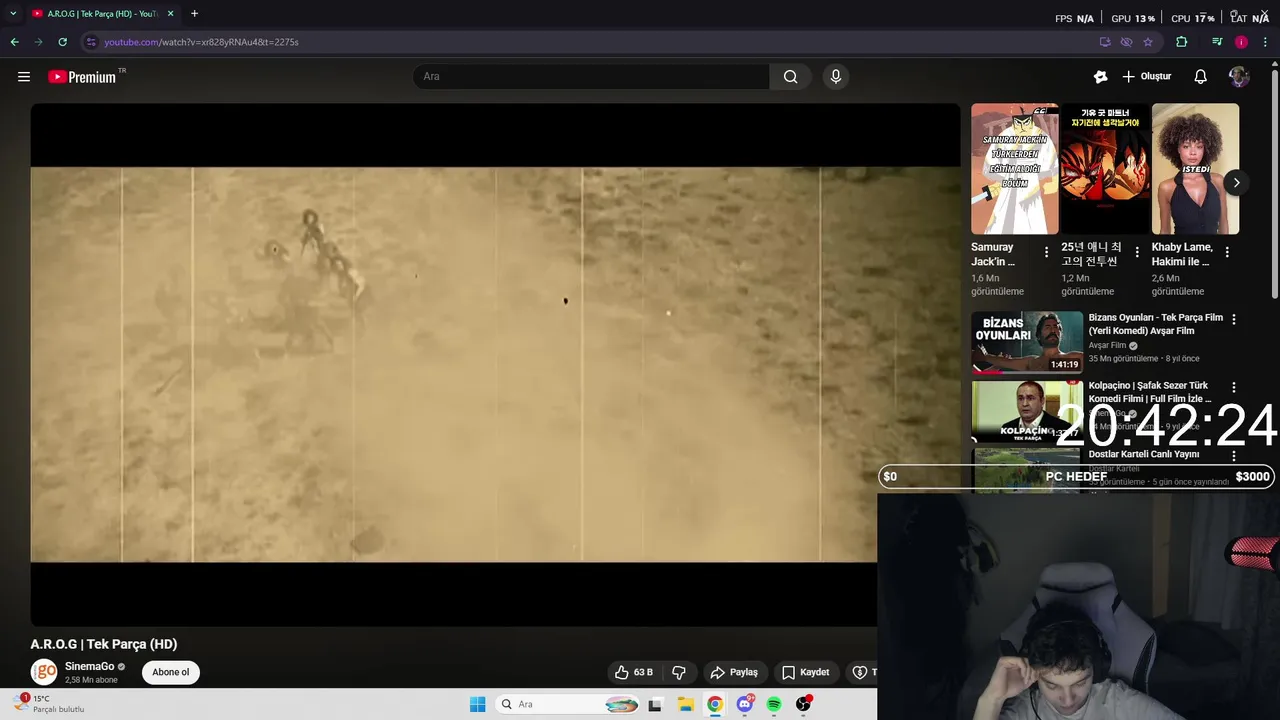Open Kolpaçino video thumbnail
Screen dimensions: 1280x720
[x=1027, y=410]
